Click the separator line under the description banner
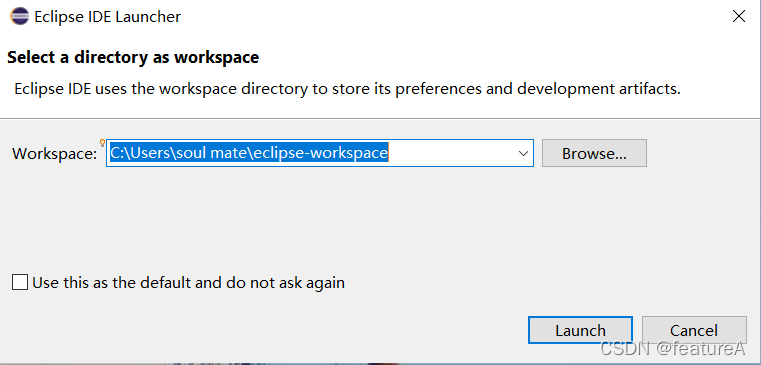This screenshot has height=365, width=761. pyautogui.click(x=380, y=118)
